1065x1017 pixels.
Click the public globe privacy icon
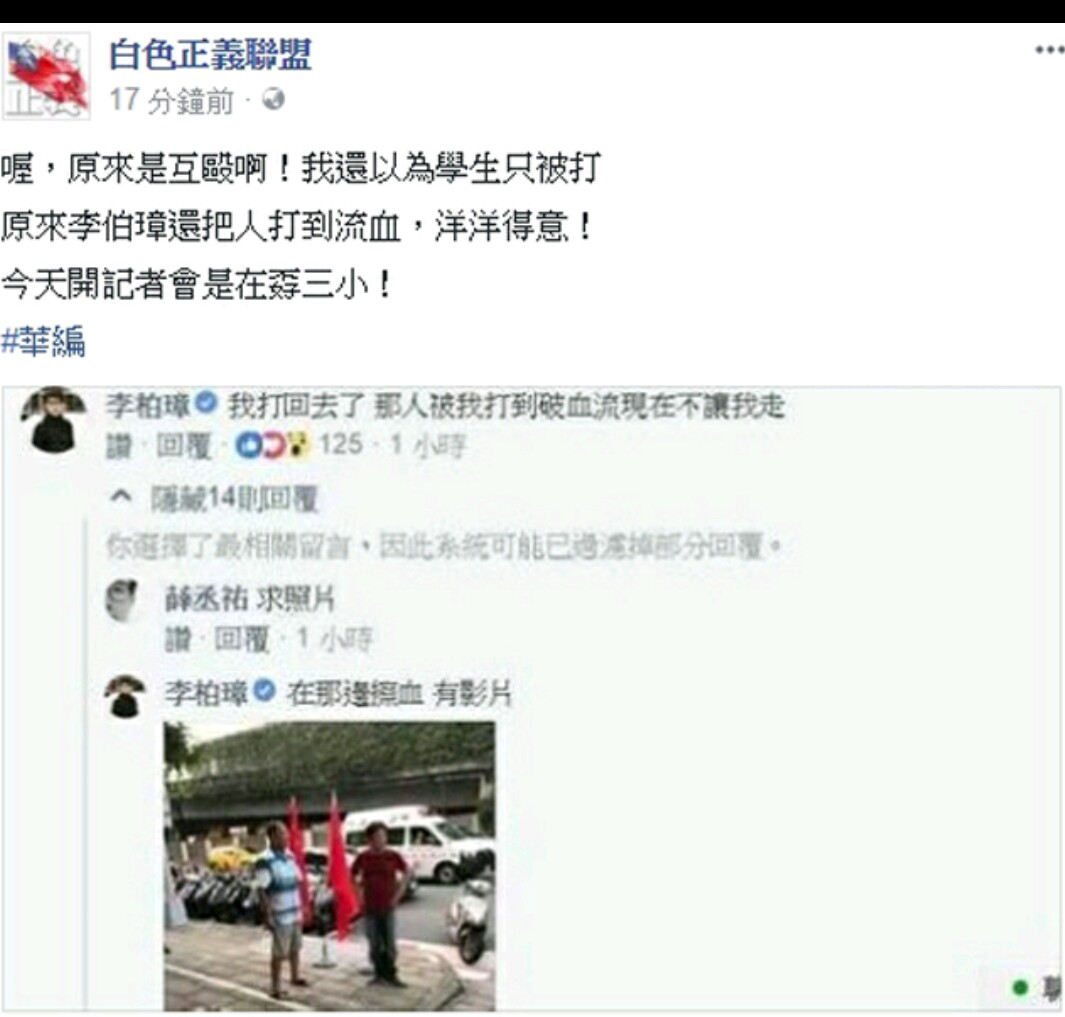click(274, 99)
